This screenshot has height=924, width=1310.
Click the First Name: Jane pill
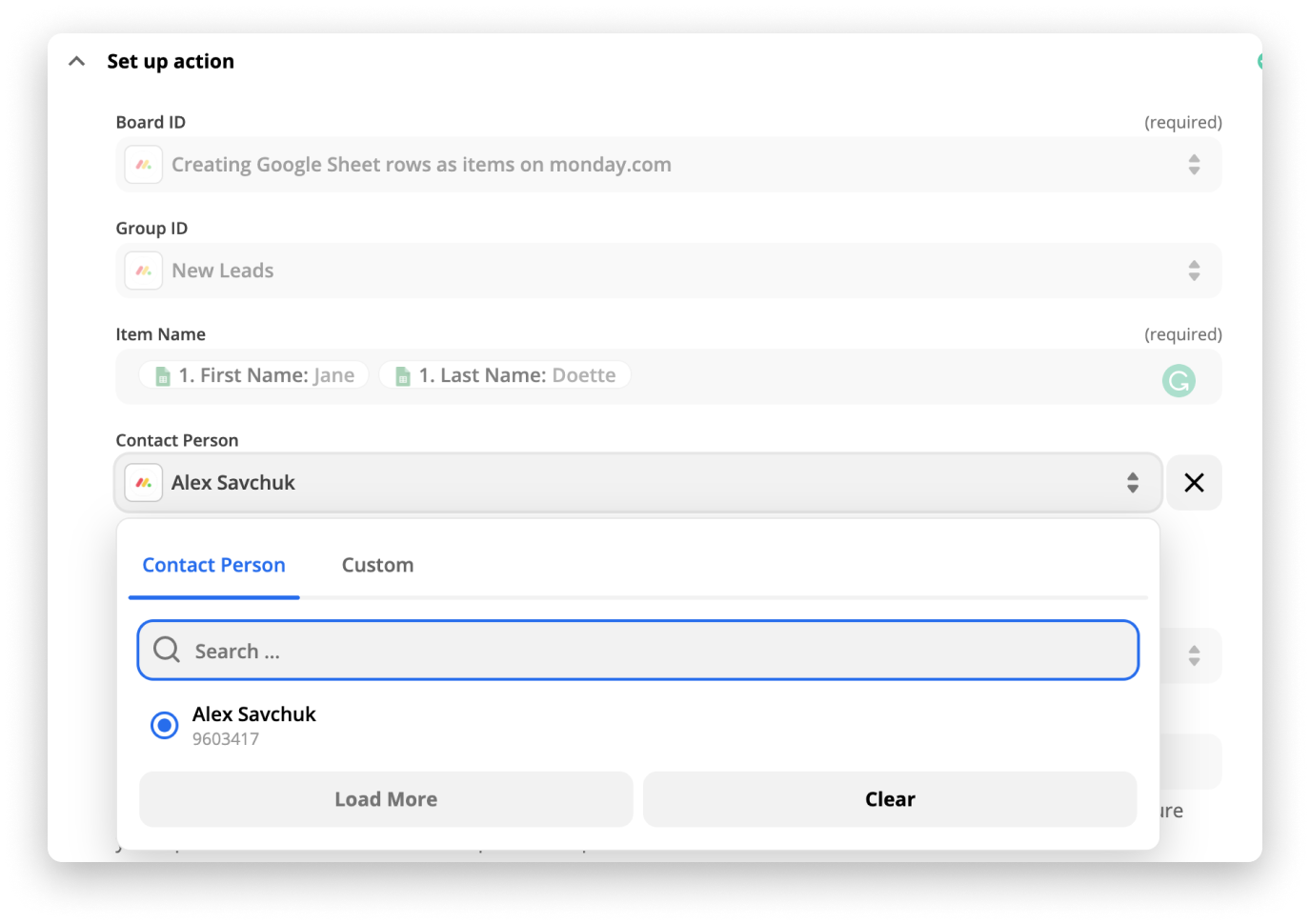[x=254, y=375]
